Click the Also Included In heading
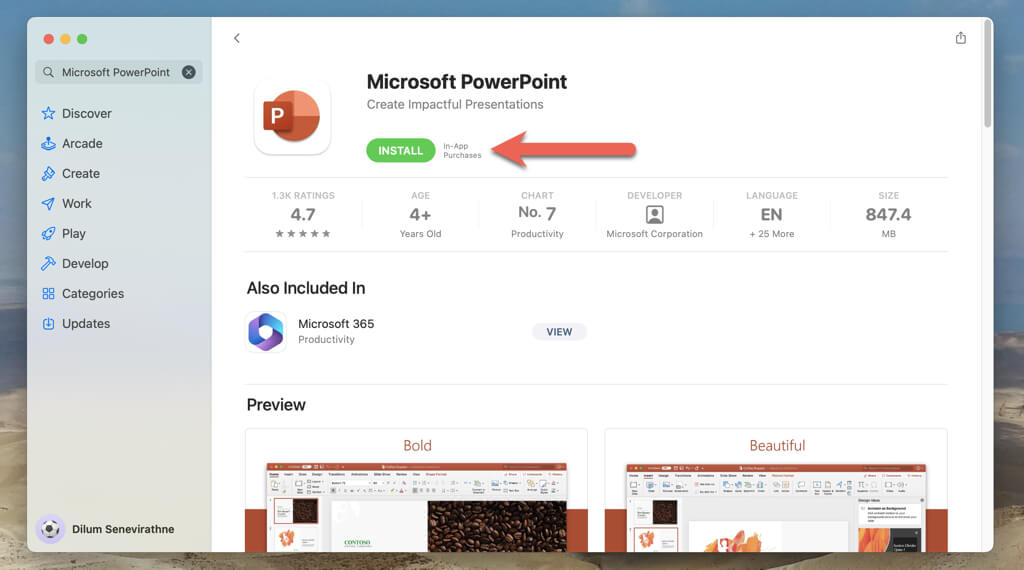The image size is (1024, 570). pyautogui.click(x=306, y=288)
